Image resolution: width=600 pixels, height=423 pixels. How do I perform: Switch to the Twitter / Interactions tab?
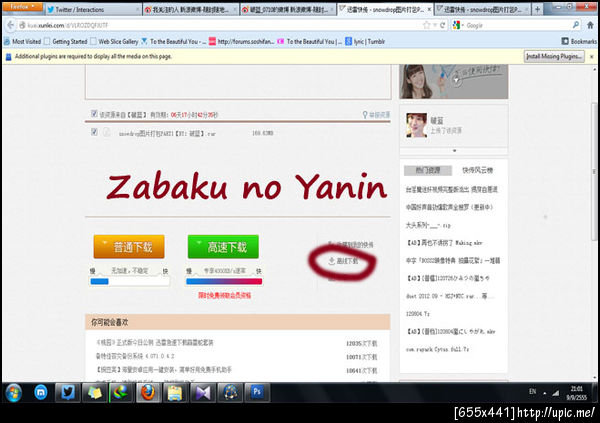pos(93,10)
